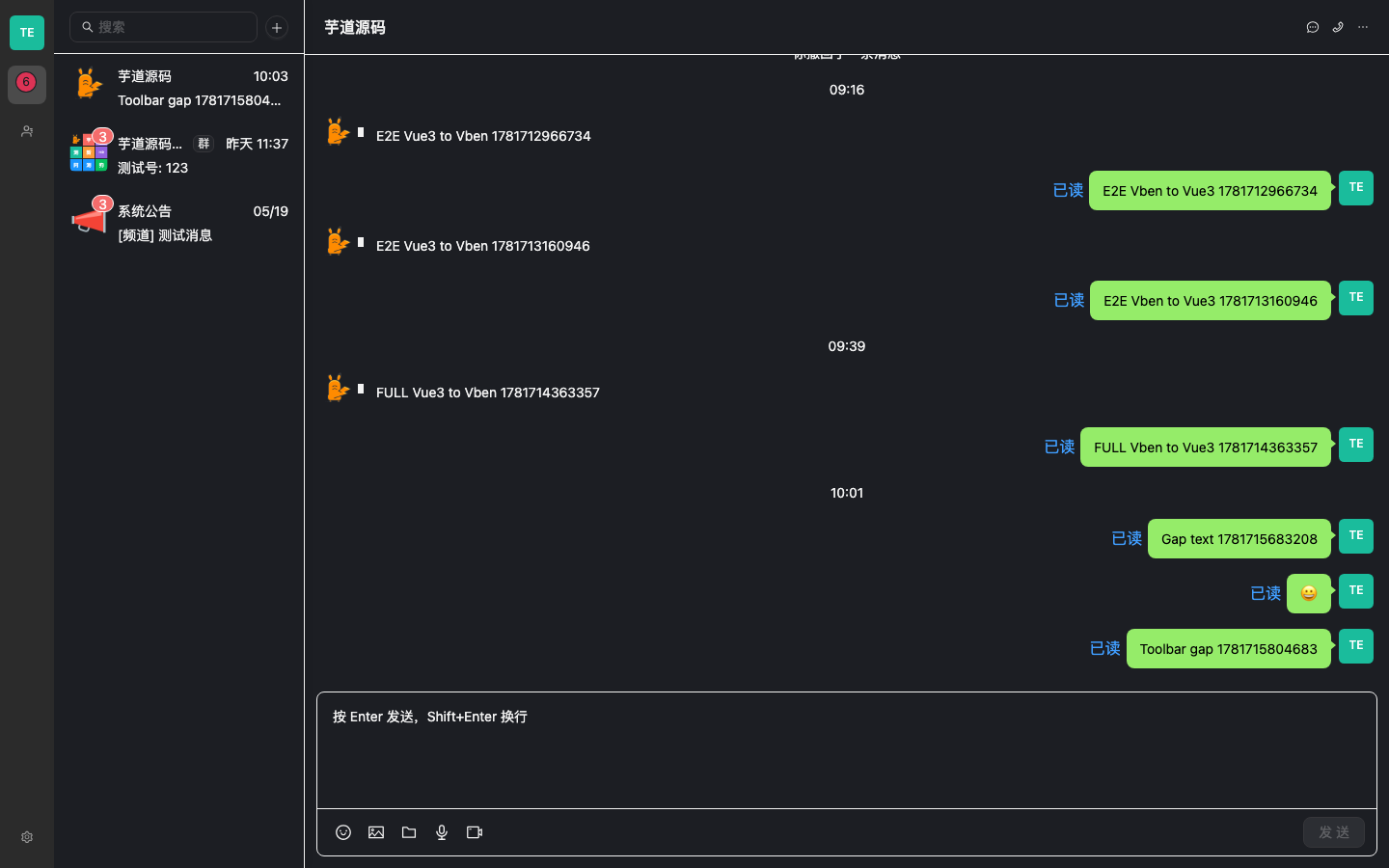
Task: Click the 发送 send button
Action: point(1334,832)
